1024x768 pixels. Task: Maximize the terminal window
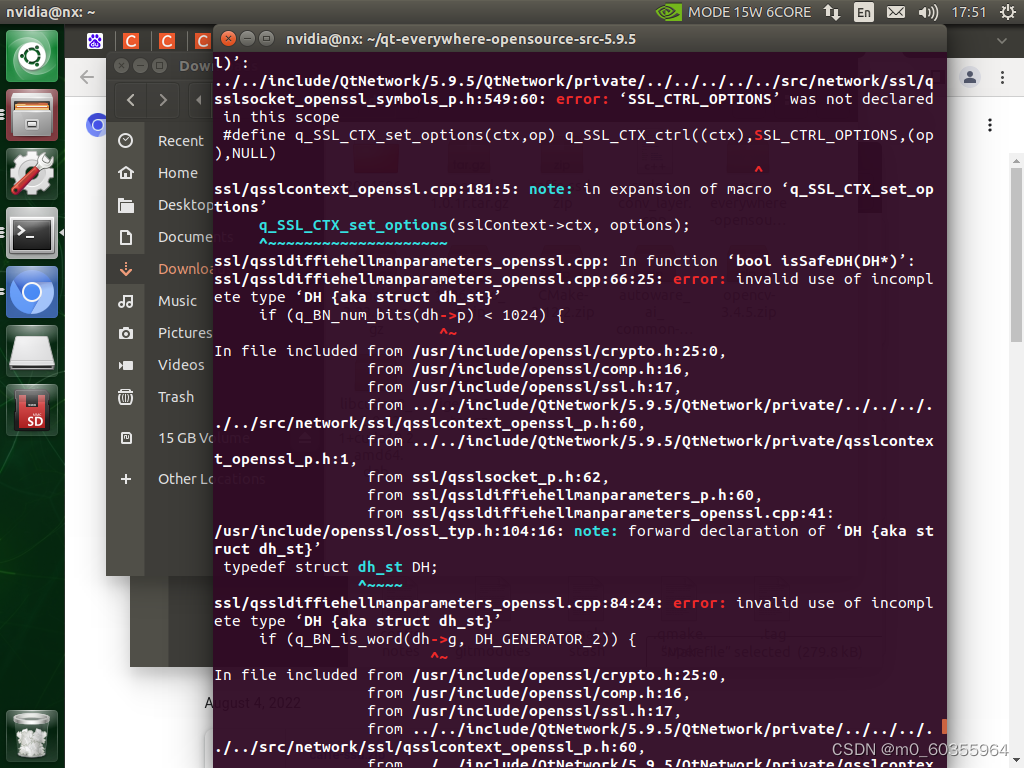pos(266,39)
